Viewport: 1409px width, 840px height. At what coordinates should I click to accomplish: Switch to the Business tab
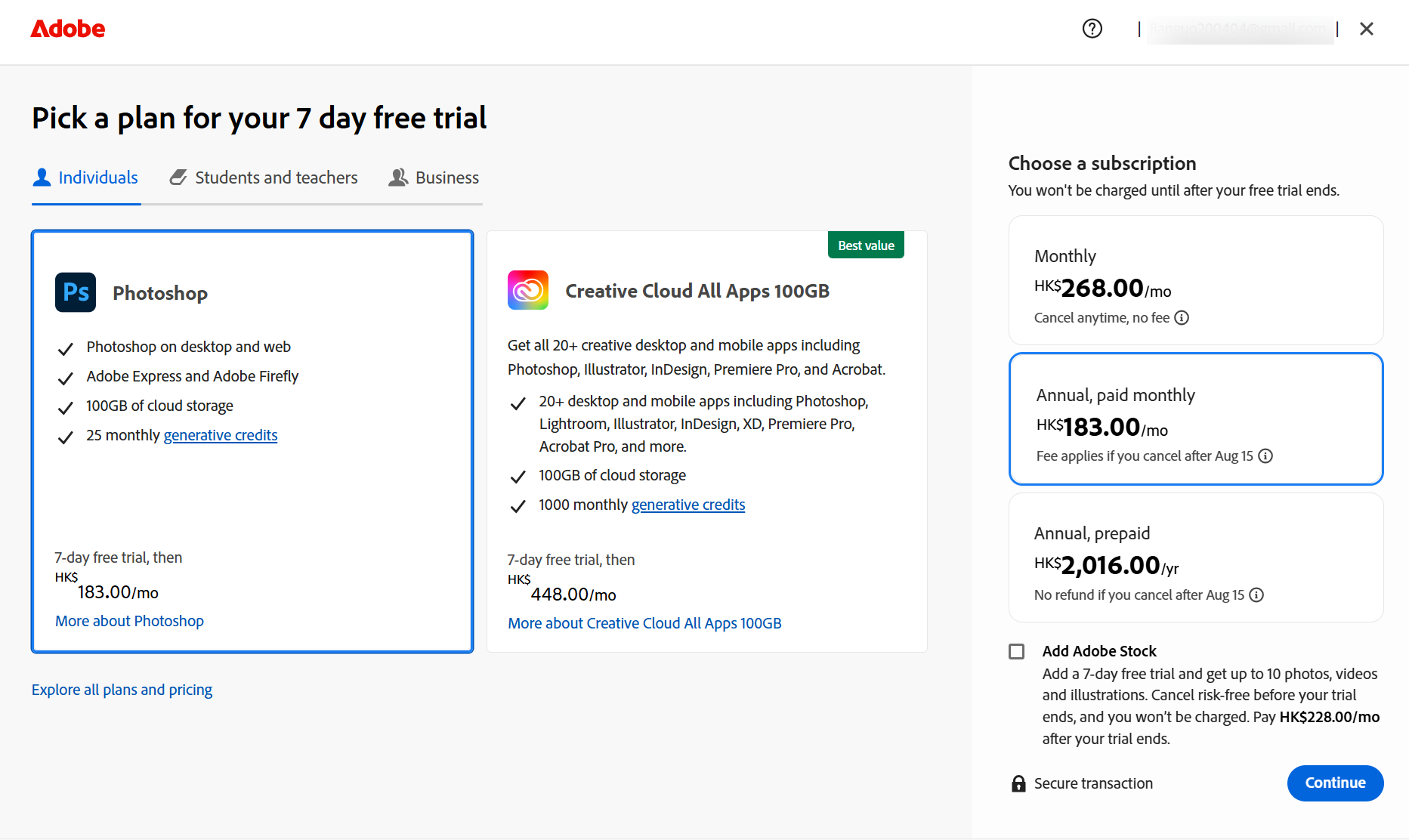[x=434, y=178]
